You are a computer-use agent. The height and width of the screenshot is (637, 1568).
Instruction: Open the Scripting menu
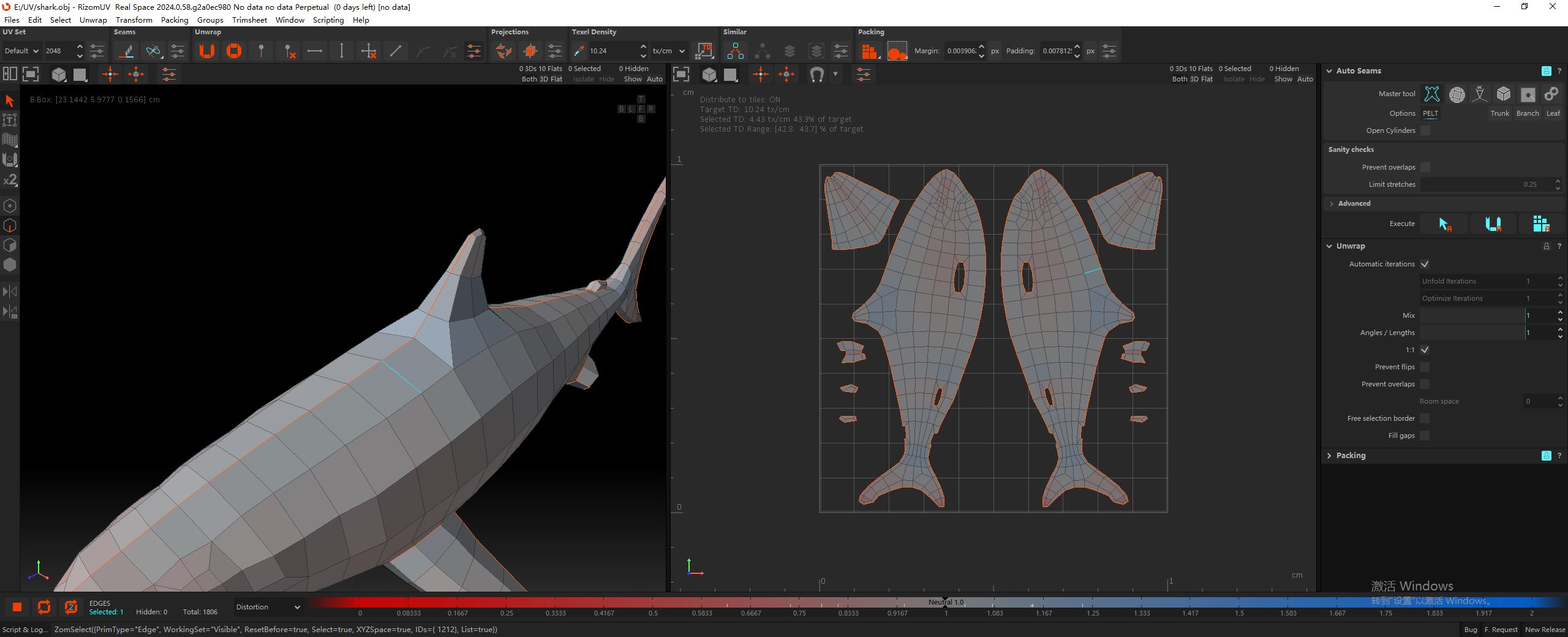(x=328, y=20)
